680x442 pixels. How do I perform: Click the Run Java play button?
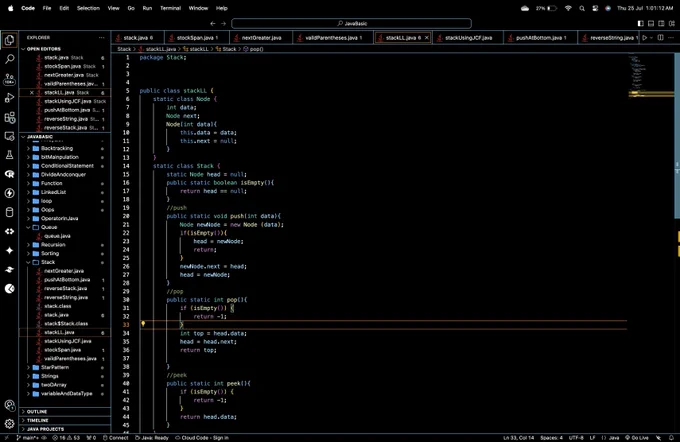644,38
